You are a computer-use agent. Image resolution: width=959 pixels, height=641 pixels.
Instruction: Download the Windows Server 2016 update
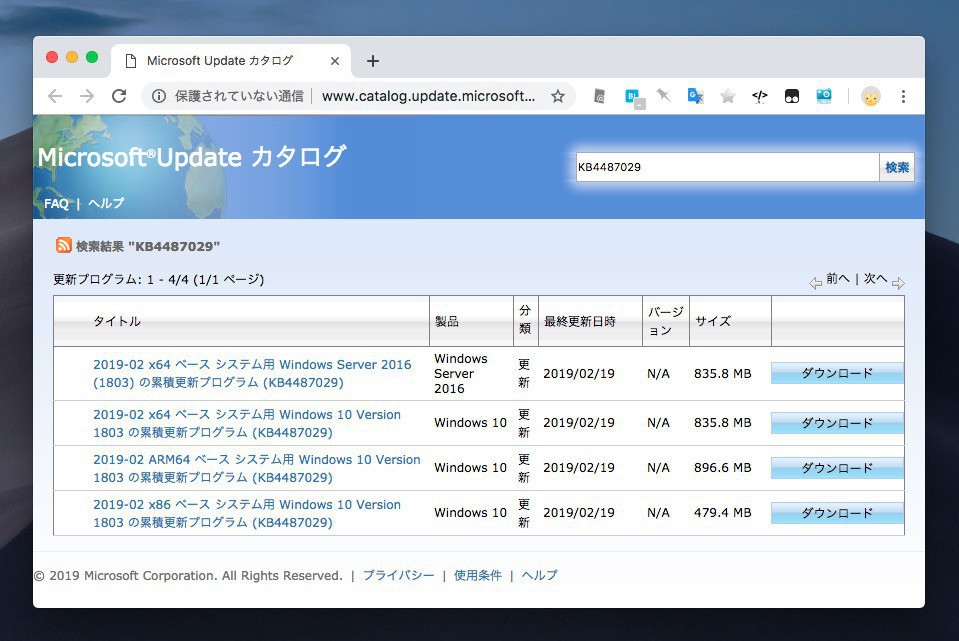tap(837, 373)
